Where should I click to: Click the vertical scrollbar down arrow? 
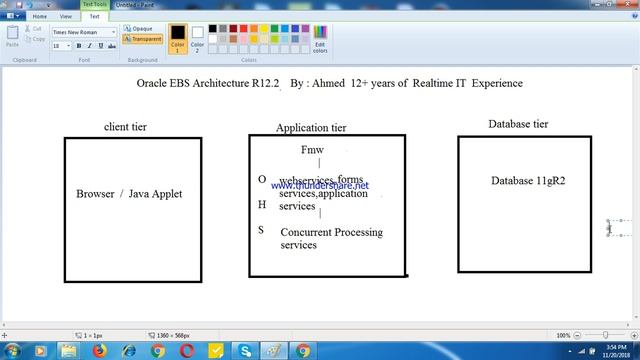click(636, 317)
